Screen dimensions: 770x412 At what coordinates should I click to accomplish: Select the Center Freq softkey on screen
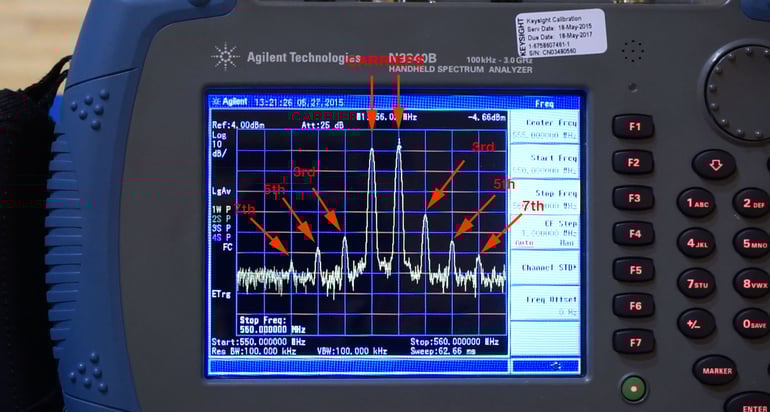coord(545,127)
